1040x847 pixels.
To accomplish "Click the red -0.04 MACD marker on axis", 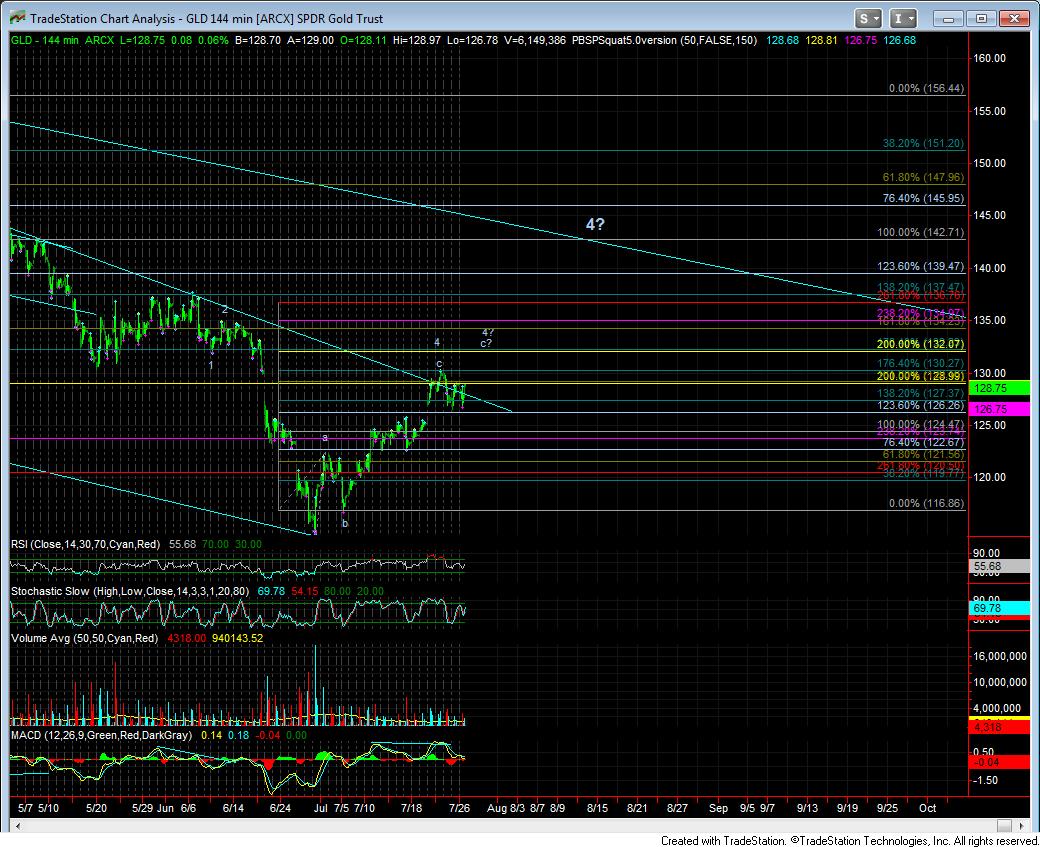I will click(1000, 762).
